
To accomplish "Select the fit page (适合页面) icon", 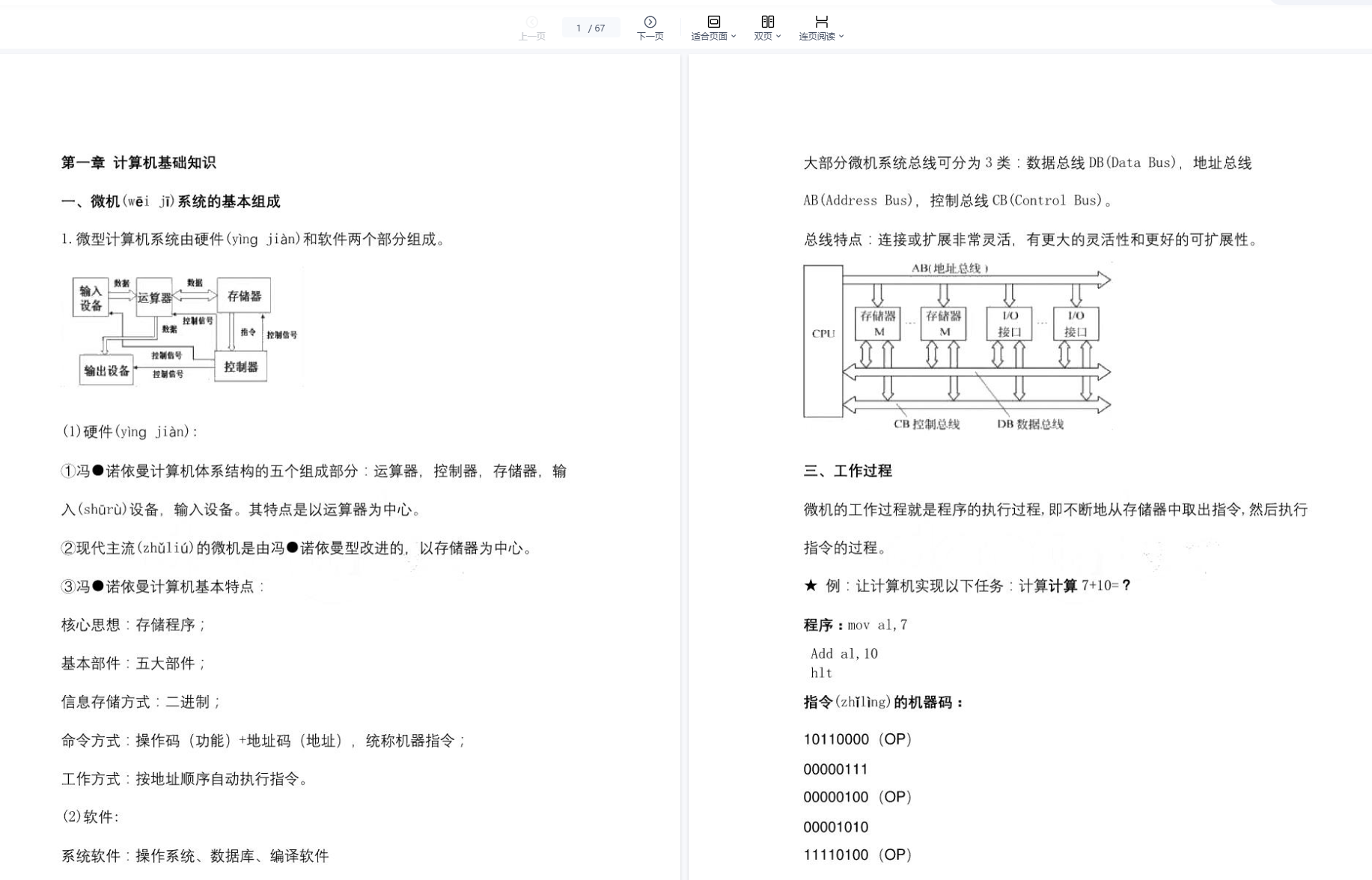I will click(713, 22).
